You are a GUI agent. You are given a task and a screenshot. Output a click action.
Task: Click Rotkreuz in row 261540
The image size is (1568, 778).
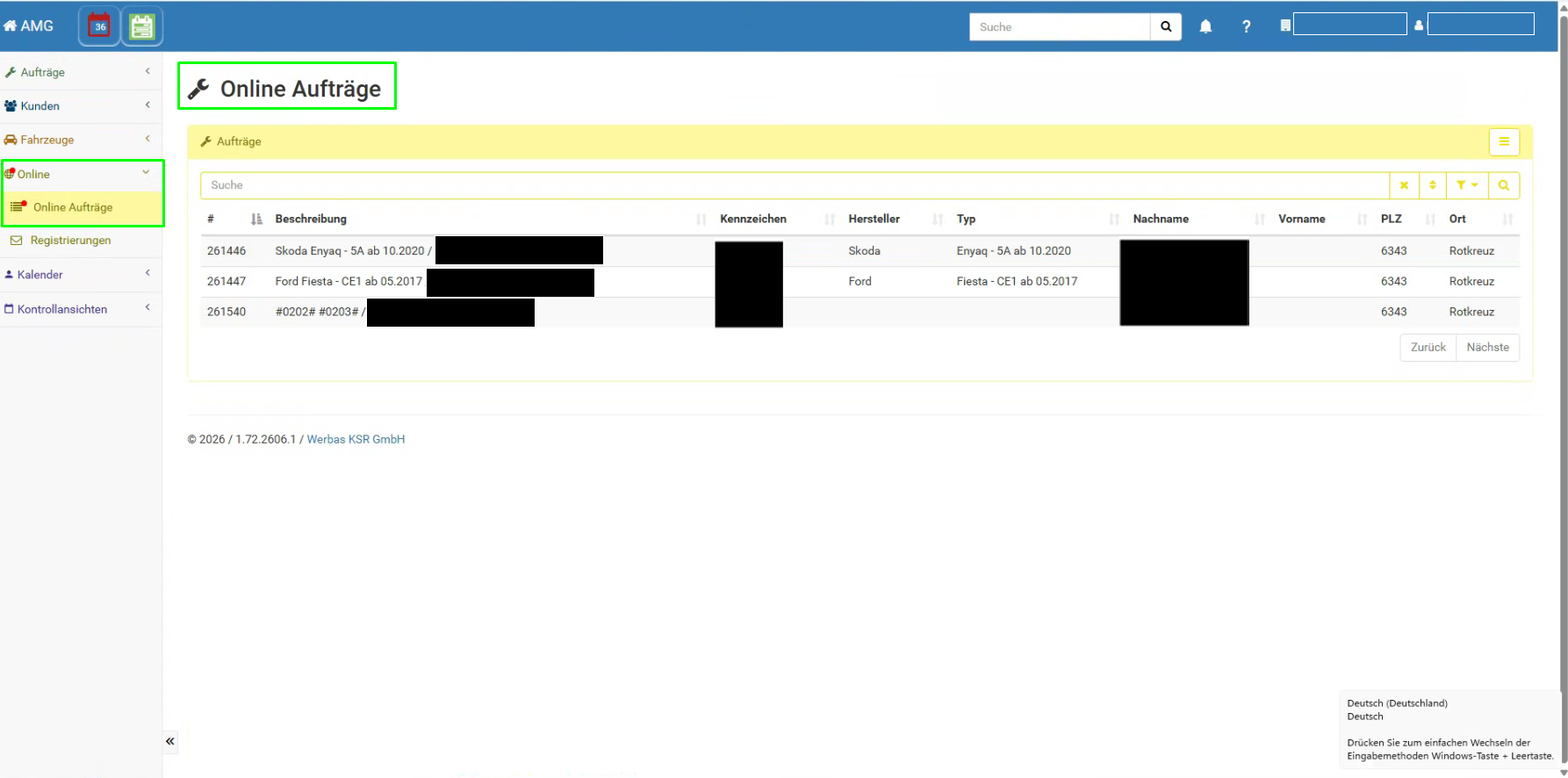click(x=1471, y=312)
